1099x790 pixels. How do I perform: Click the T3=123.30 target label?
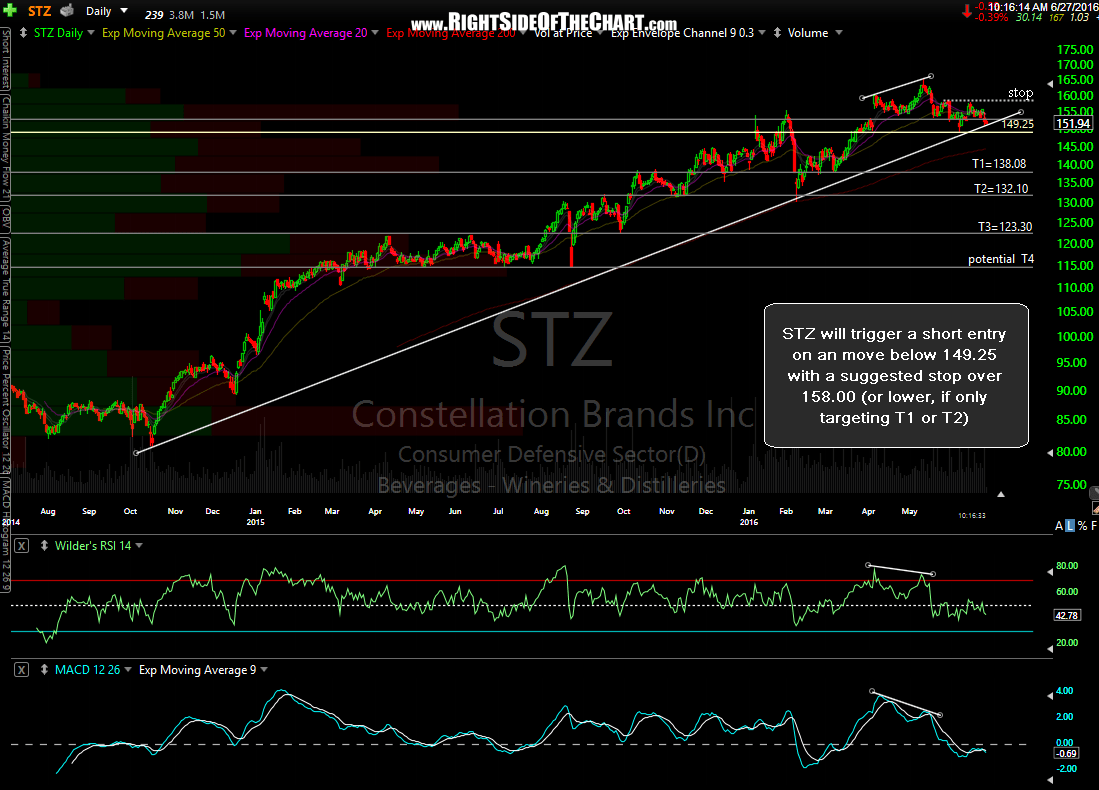pyautogui.click(x=1004, y=226)
